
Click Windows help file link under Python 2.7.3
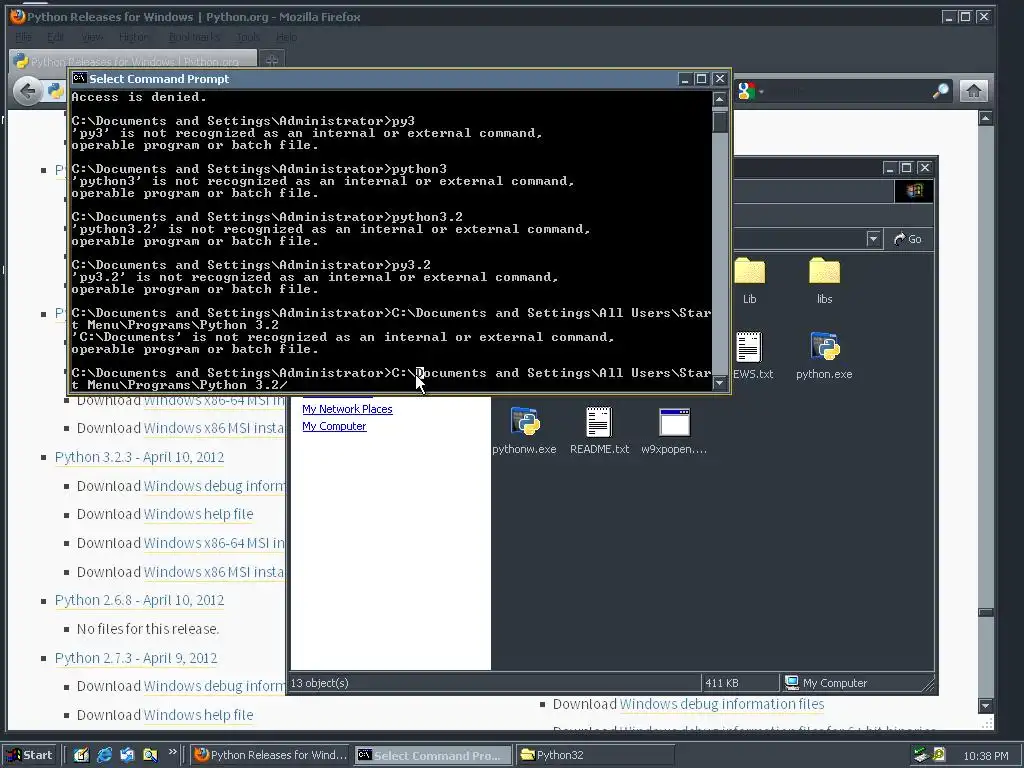[x=198, y=714]
